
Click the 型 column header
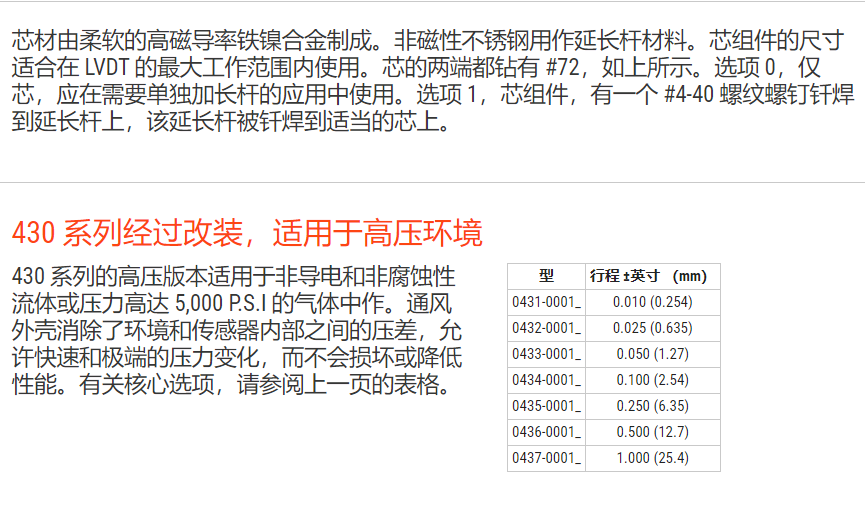point(546,276)
